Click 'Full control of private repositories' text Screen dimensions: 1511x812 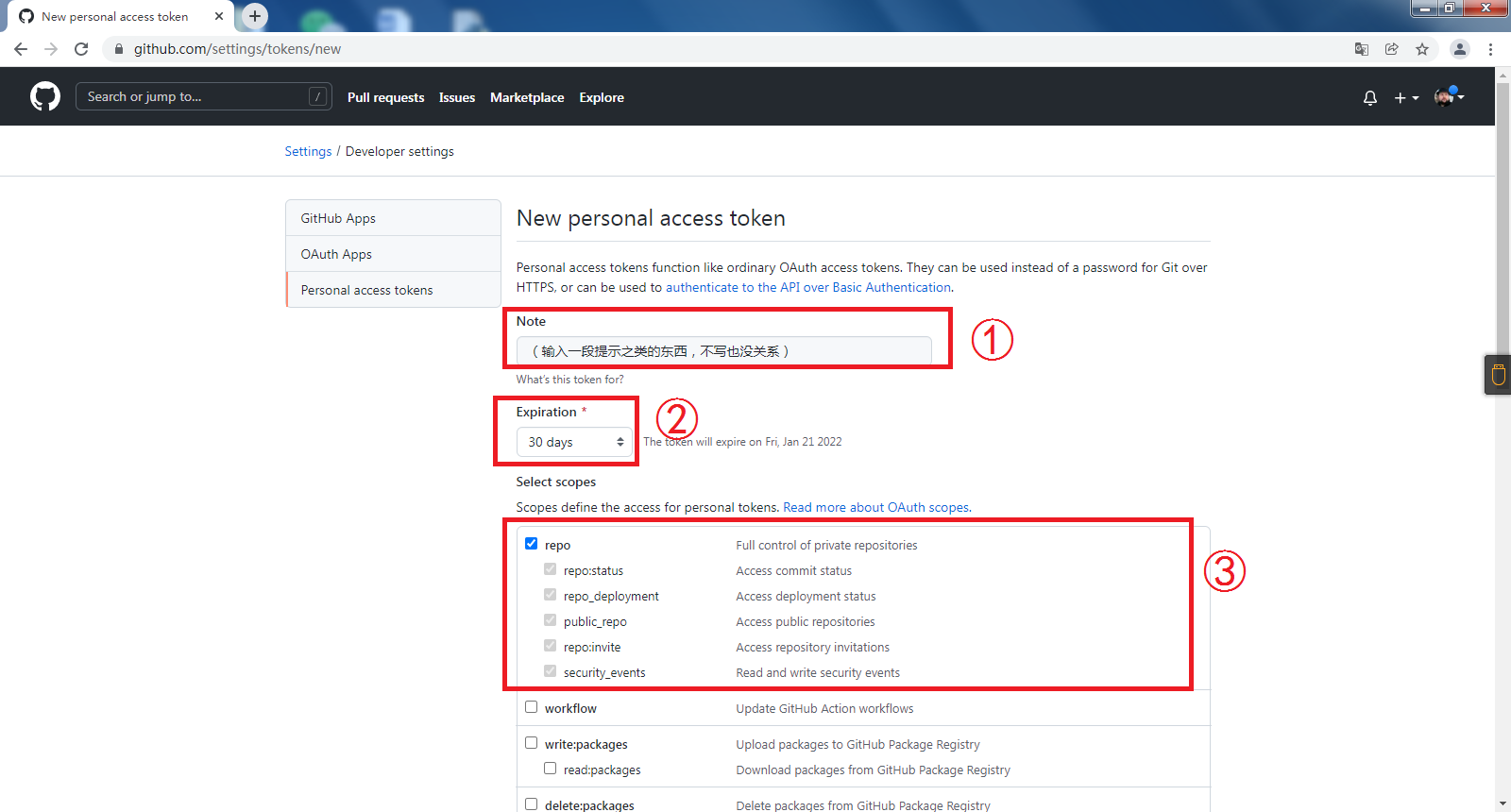point(826,545)
